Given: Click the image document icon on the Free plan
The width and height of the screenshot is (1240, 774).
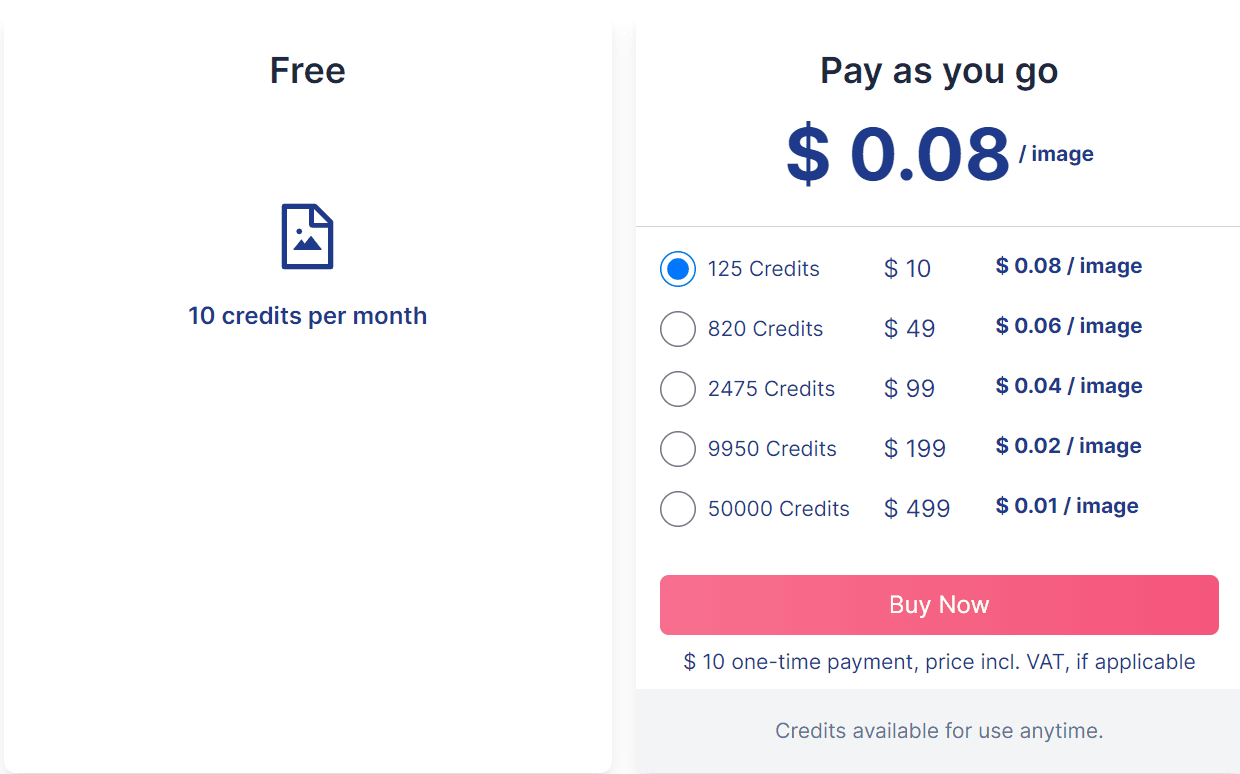Looking at the screenshot, I should coord(307,236).
